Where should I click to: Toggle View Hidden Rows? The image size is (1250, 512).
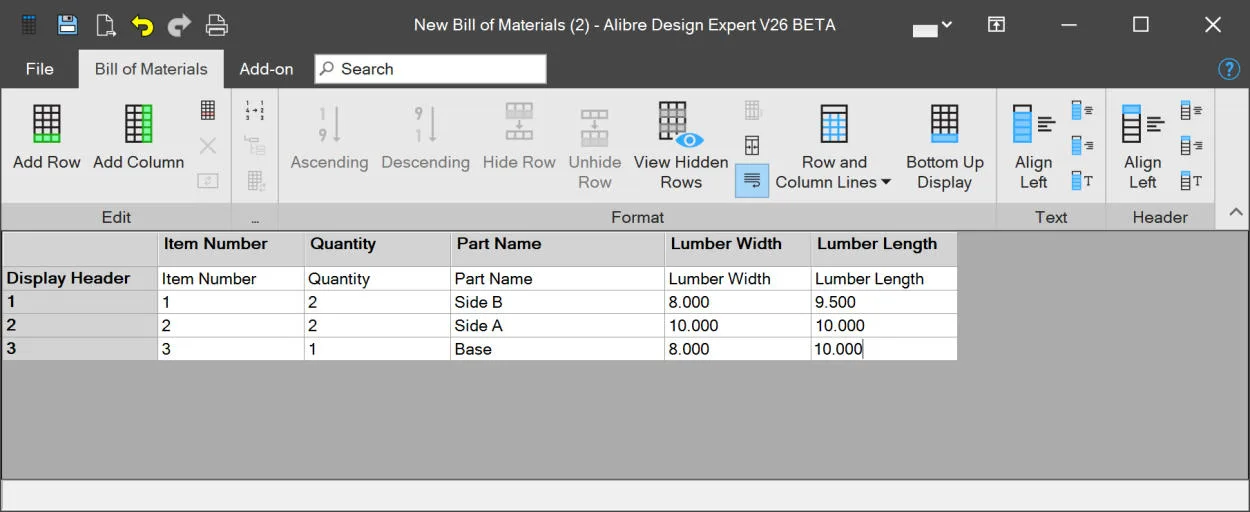pos(681,146)
